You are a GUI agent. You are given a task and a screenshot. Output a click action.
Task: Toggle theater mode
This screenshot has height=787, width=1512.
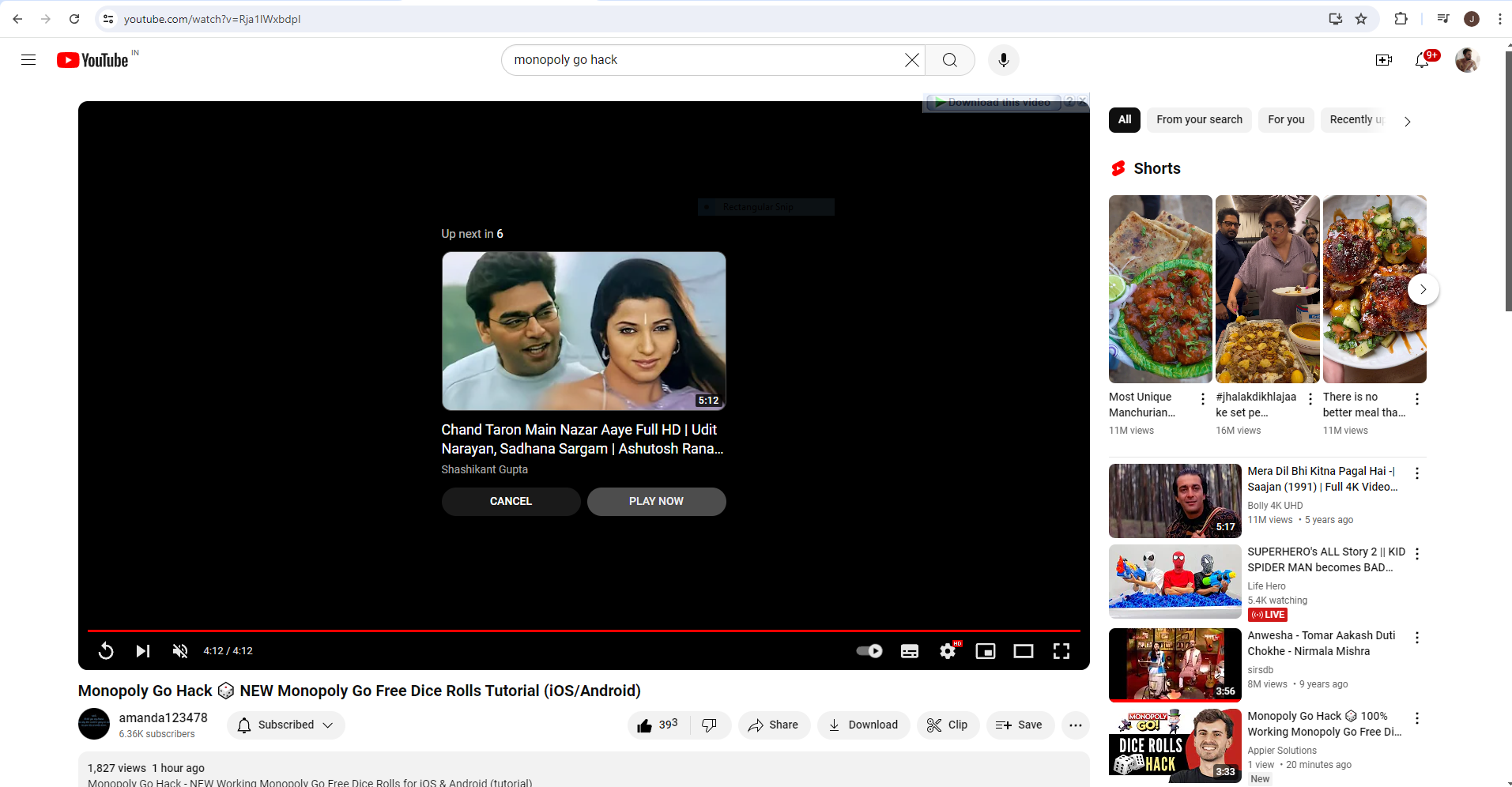pyautogui.click(x=1024, y=651)
